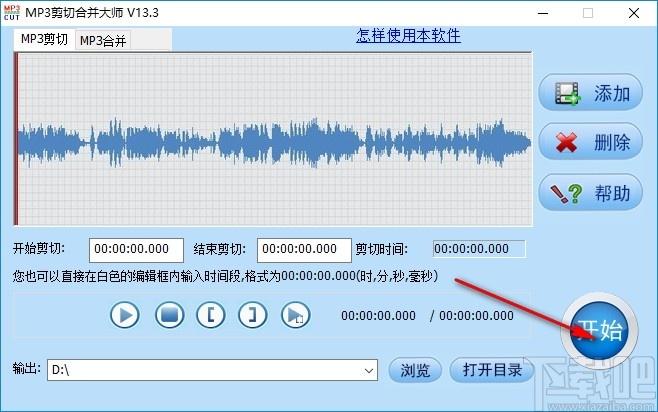Focus the 开始剪切 start time field
This screenshot has width=658, height=412.
[x=136, y=250]
